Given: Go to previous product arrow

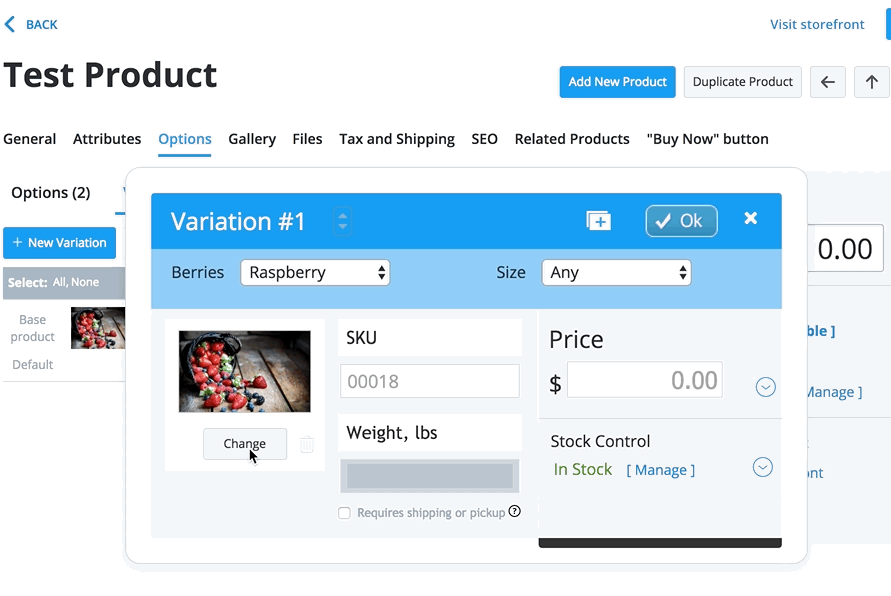Looking at the screenshot, I should point(827,82).
